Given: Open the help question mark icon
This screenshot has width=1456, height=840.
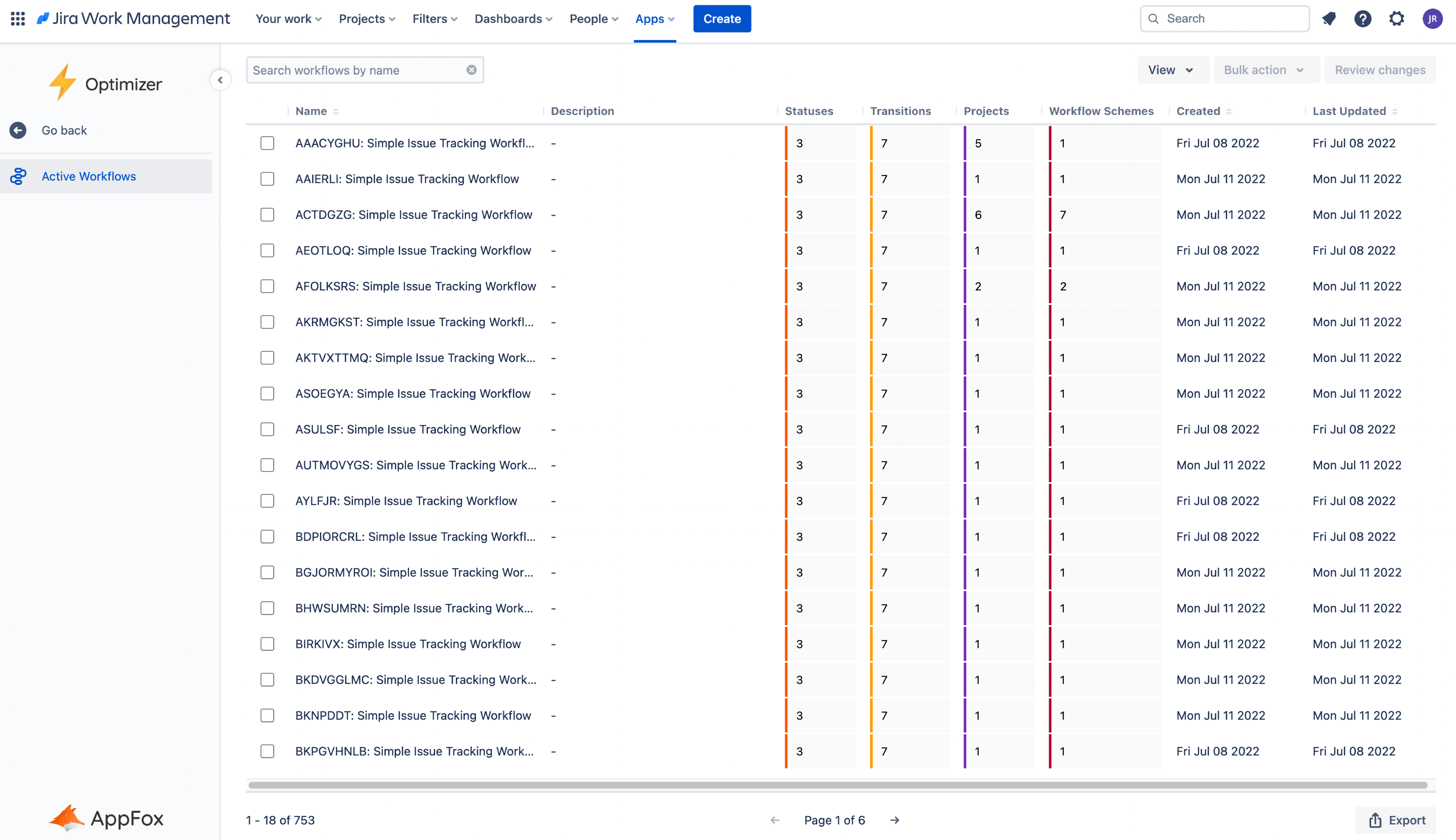Looking at the screenshot, I should pos(1363,19).
